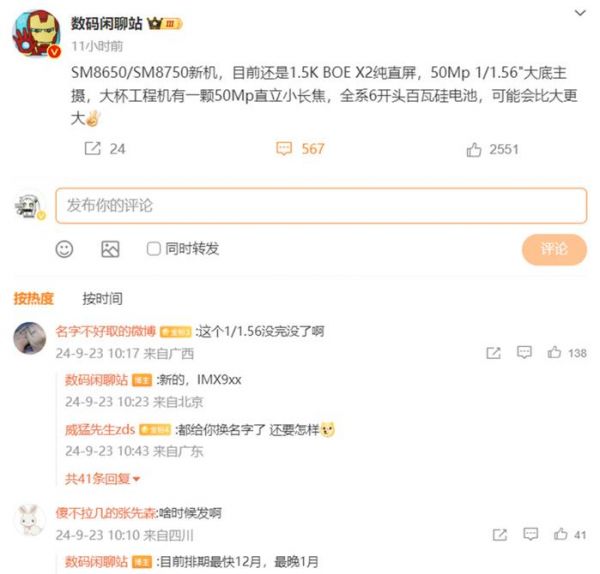This screenshot has width=600, height=574.
Task: Open the post options chevron menu
Action: tap(580, 13)
